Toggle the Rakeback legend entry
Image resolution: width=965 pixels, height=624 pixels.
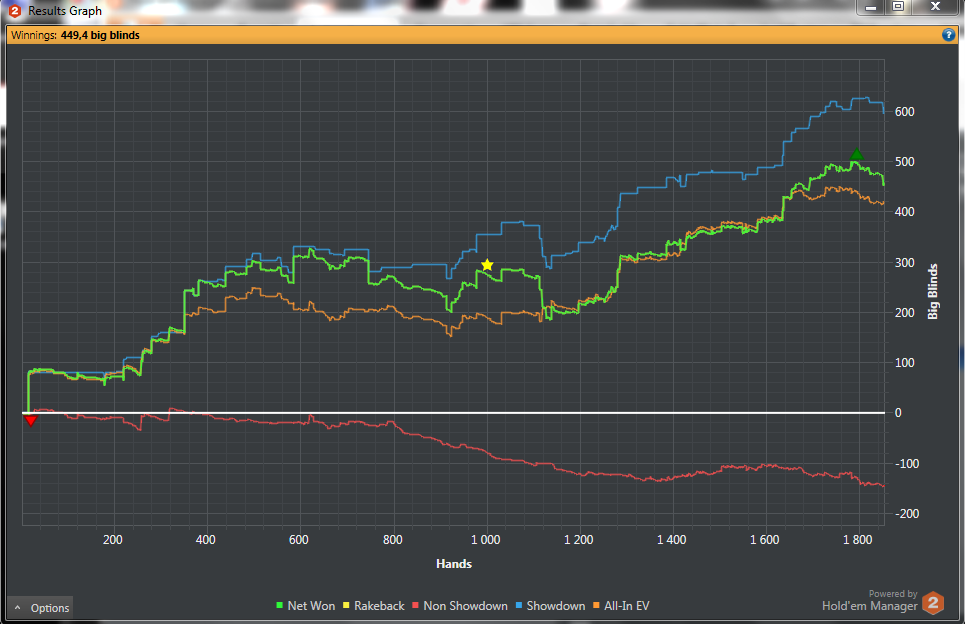coord(374,606)
